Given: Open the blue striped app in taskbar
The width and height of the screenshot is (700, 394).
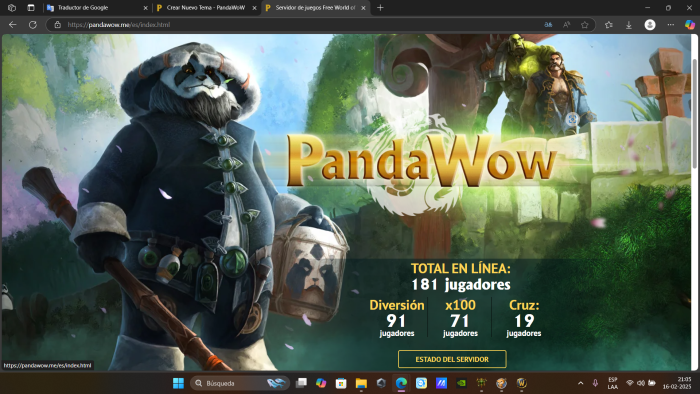Looking at the screenshot, I should coord(442,383).
